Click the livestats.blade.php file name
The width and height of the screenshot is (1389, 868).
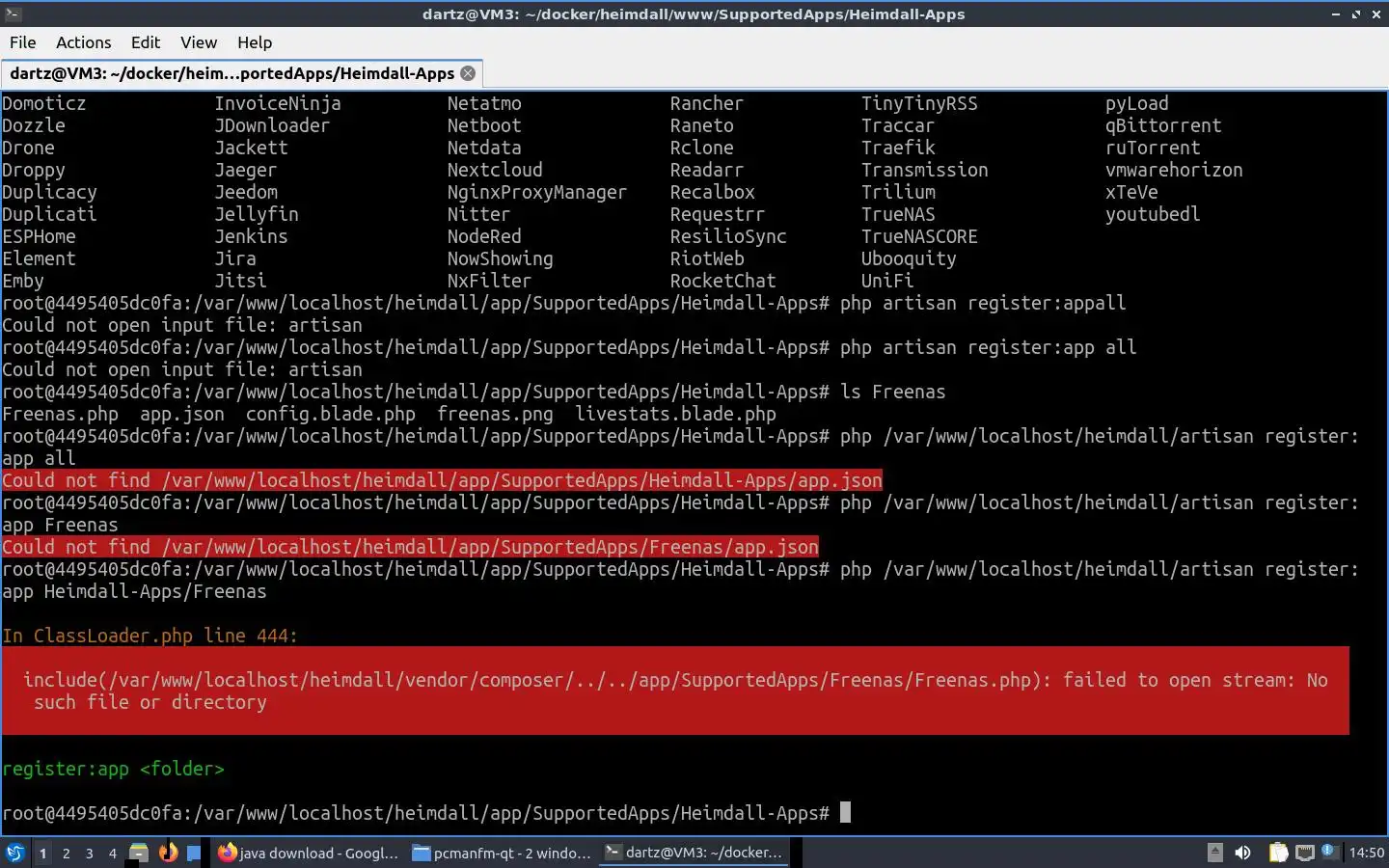pyautogui.click(x=675, y=414)
